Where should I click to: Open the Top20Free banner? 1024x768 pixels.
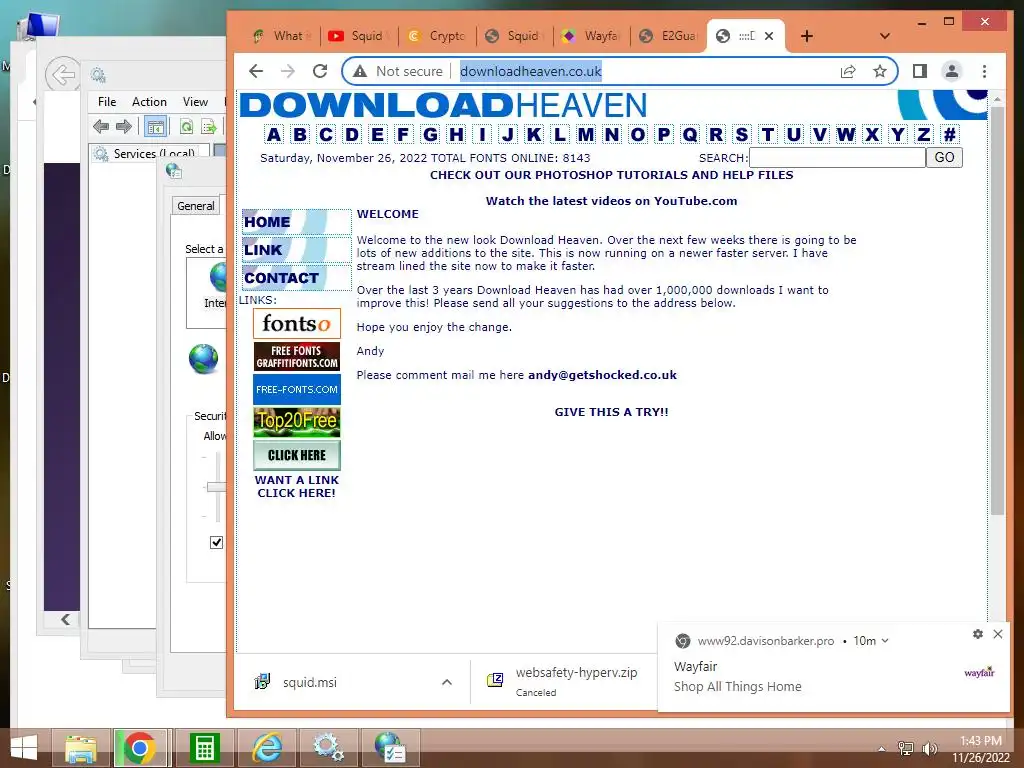click(x=296, y=422)
